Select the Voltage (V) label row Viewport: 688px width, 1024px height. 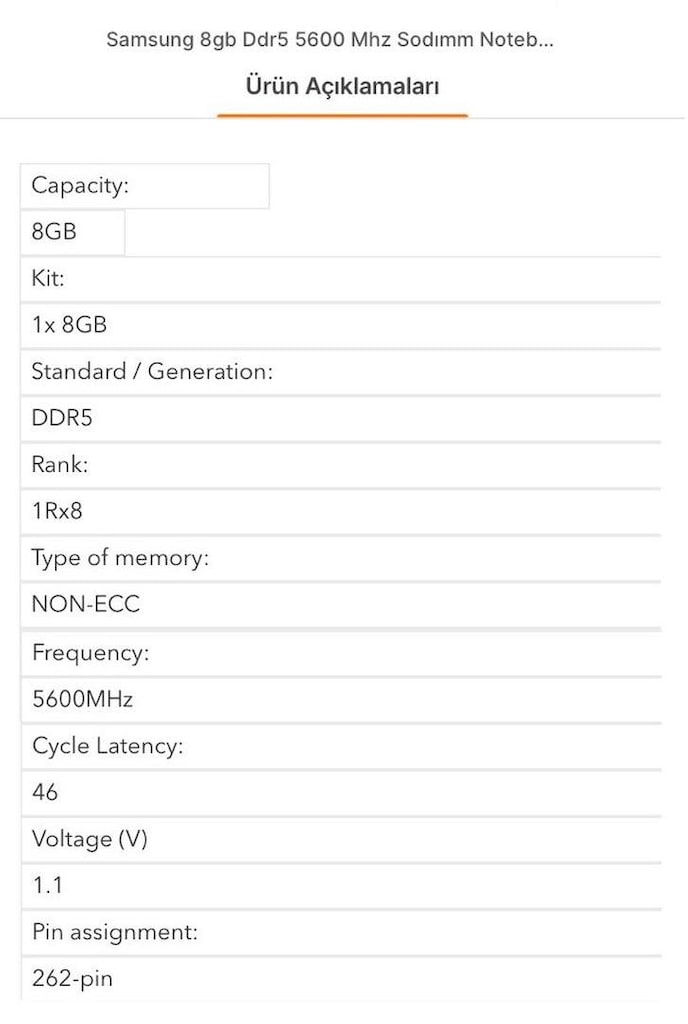(341, 839)
